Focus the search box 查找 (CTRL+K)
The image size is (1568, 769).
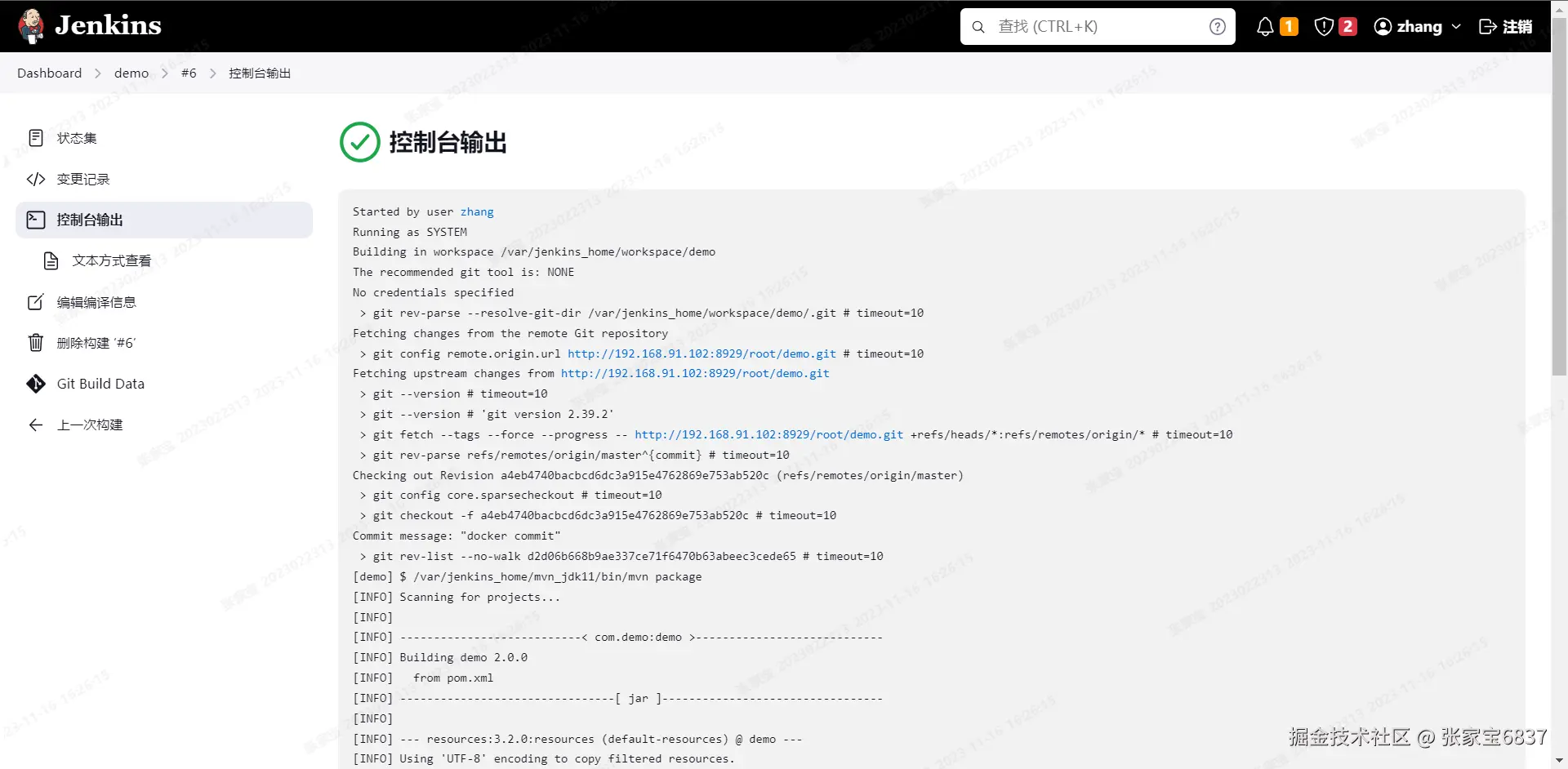click(1097, 26)
